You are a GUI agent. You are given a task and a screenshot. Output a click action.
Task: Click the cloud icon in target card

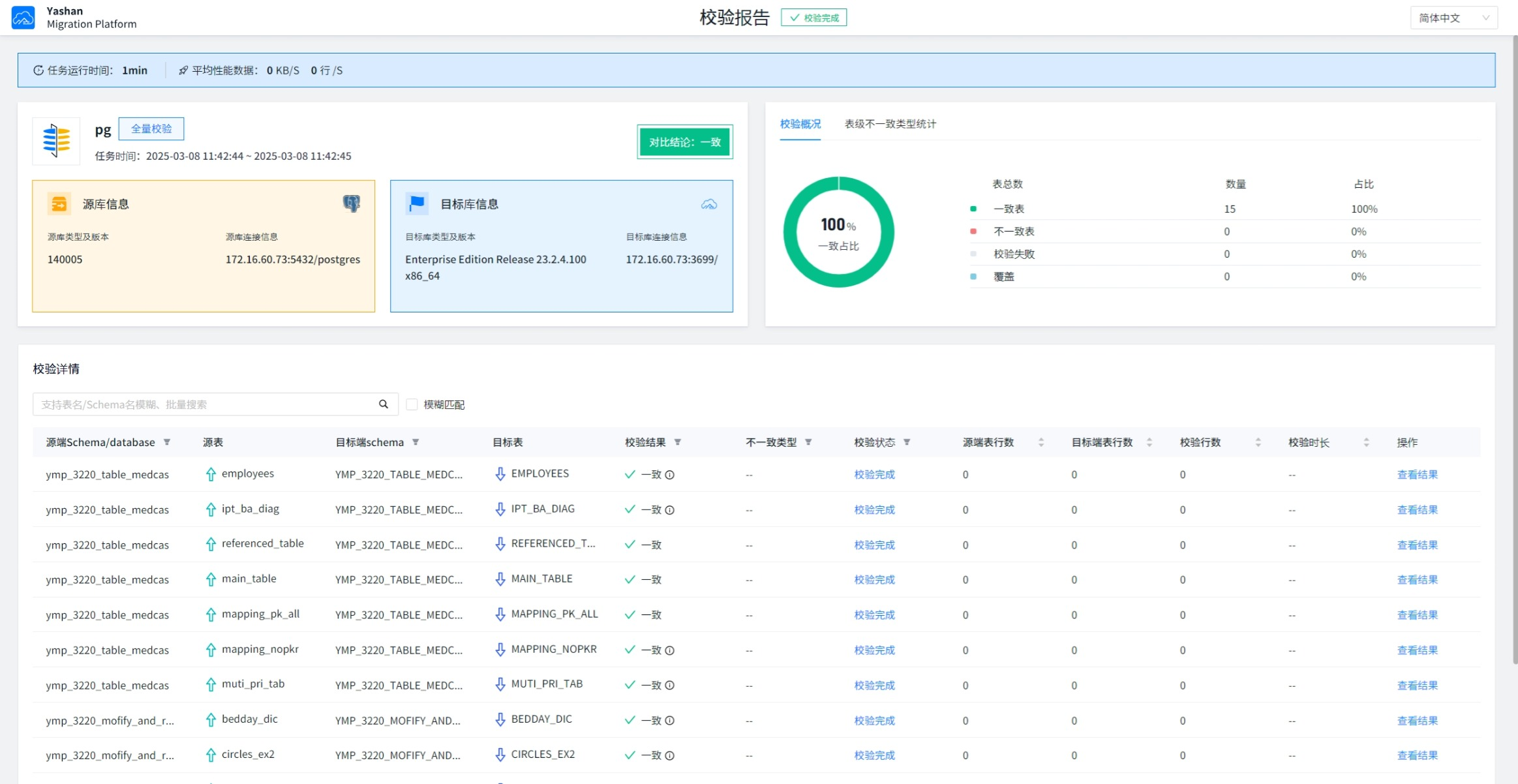(709, 204)
